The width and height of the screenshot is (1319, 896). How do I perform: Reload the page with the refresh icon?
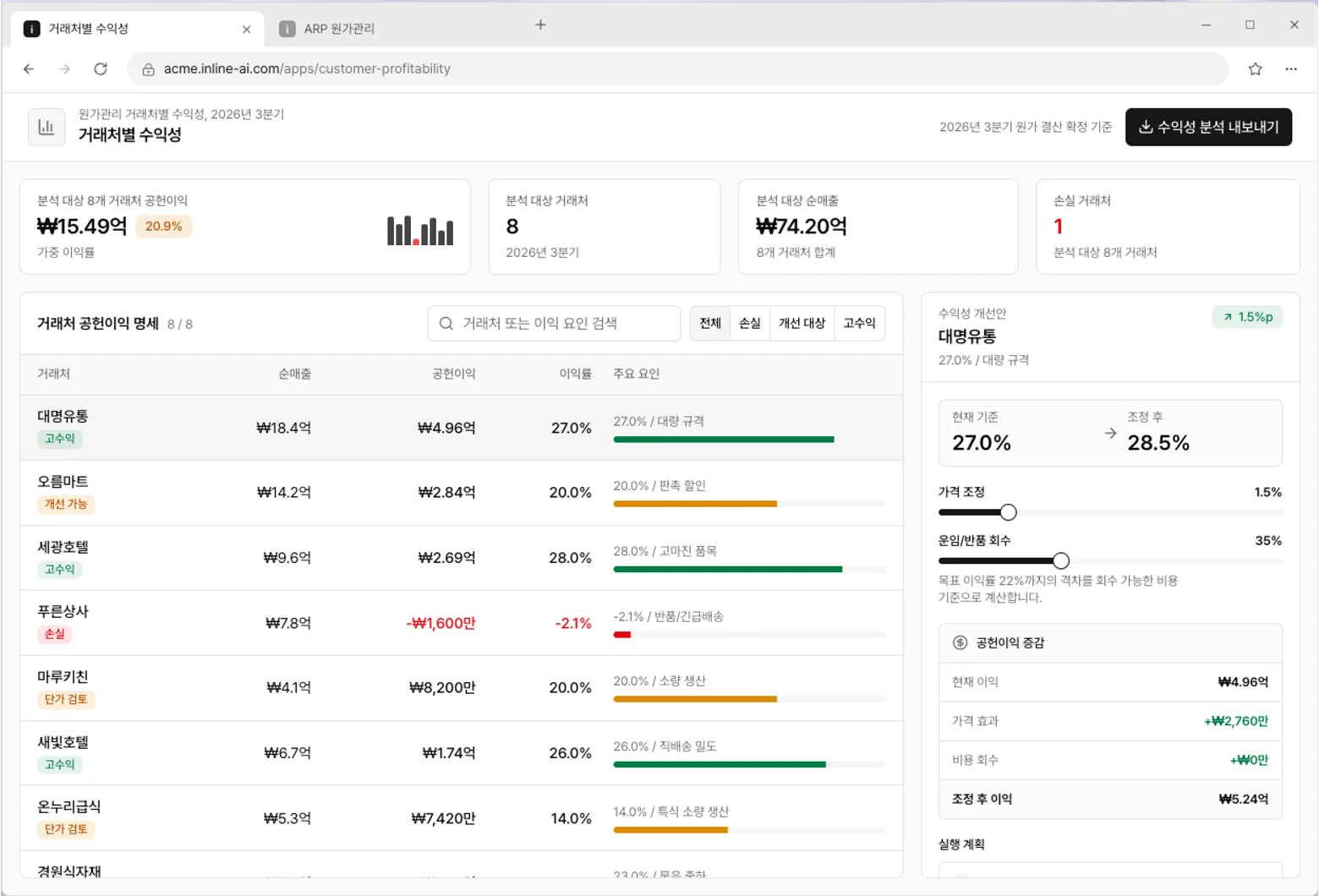coord(101,69)
